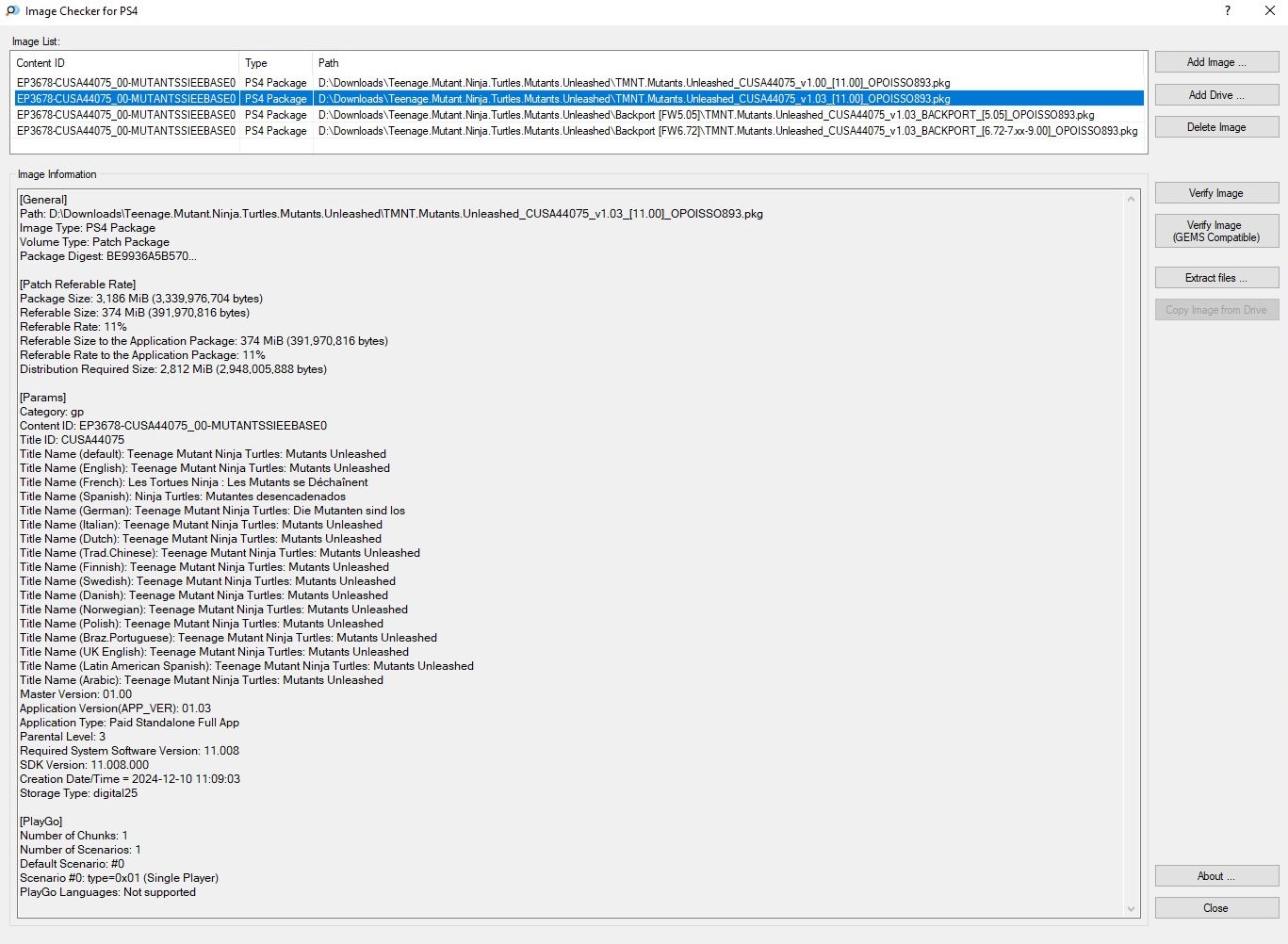Click the help question mark in title bar
Screen dimensions: 1288x944
pyautogui.click(x=1227, y=11)
